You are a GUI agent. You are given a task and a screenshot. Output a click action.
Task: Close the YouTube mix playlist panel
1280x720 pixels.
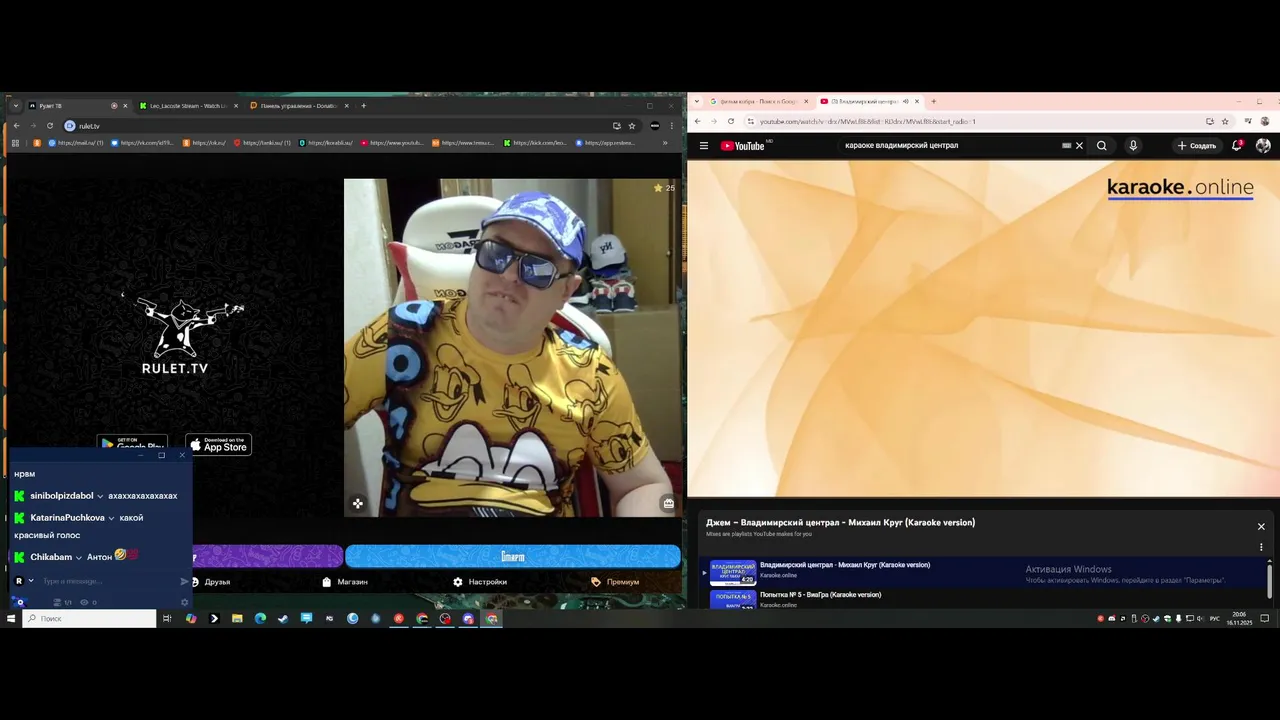[1261, 527]
